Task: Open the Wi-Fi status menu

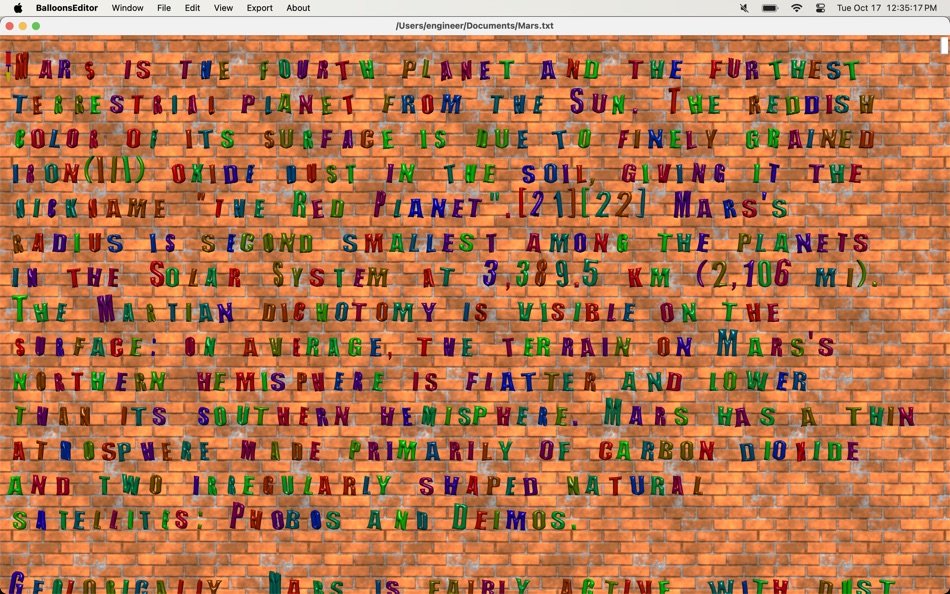Action: 796,8
